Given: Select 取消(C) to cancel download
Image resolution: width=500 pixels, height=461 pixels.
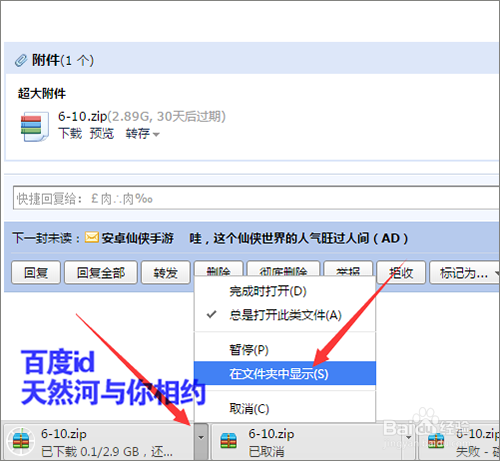Looking at the screenshot, I should tap(285, 408).
